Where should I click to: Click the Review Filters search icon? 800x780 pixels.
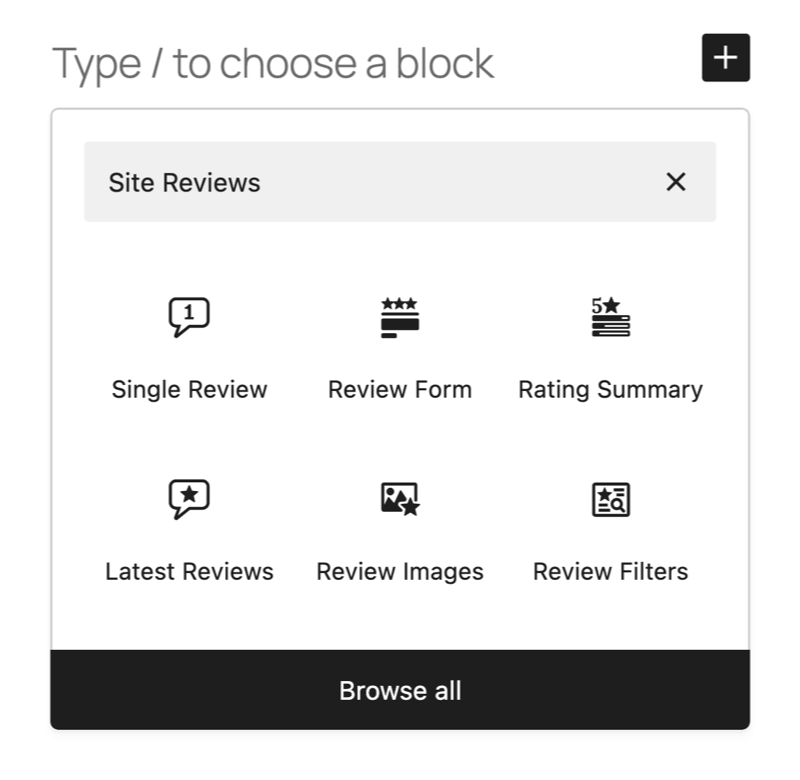pyautogui.click(x=610, y=498)
